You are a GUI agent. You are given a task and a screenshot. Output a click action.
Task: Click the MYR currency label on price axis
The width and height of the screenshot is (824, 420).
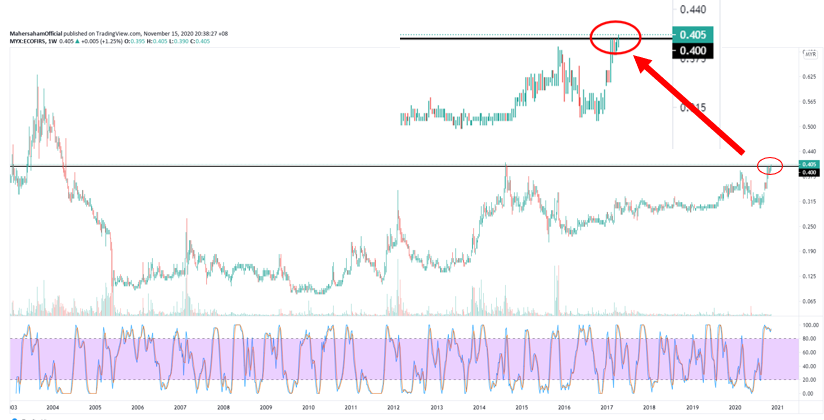click(810, 54)
